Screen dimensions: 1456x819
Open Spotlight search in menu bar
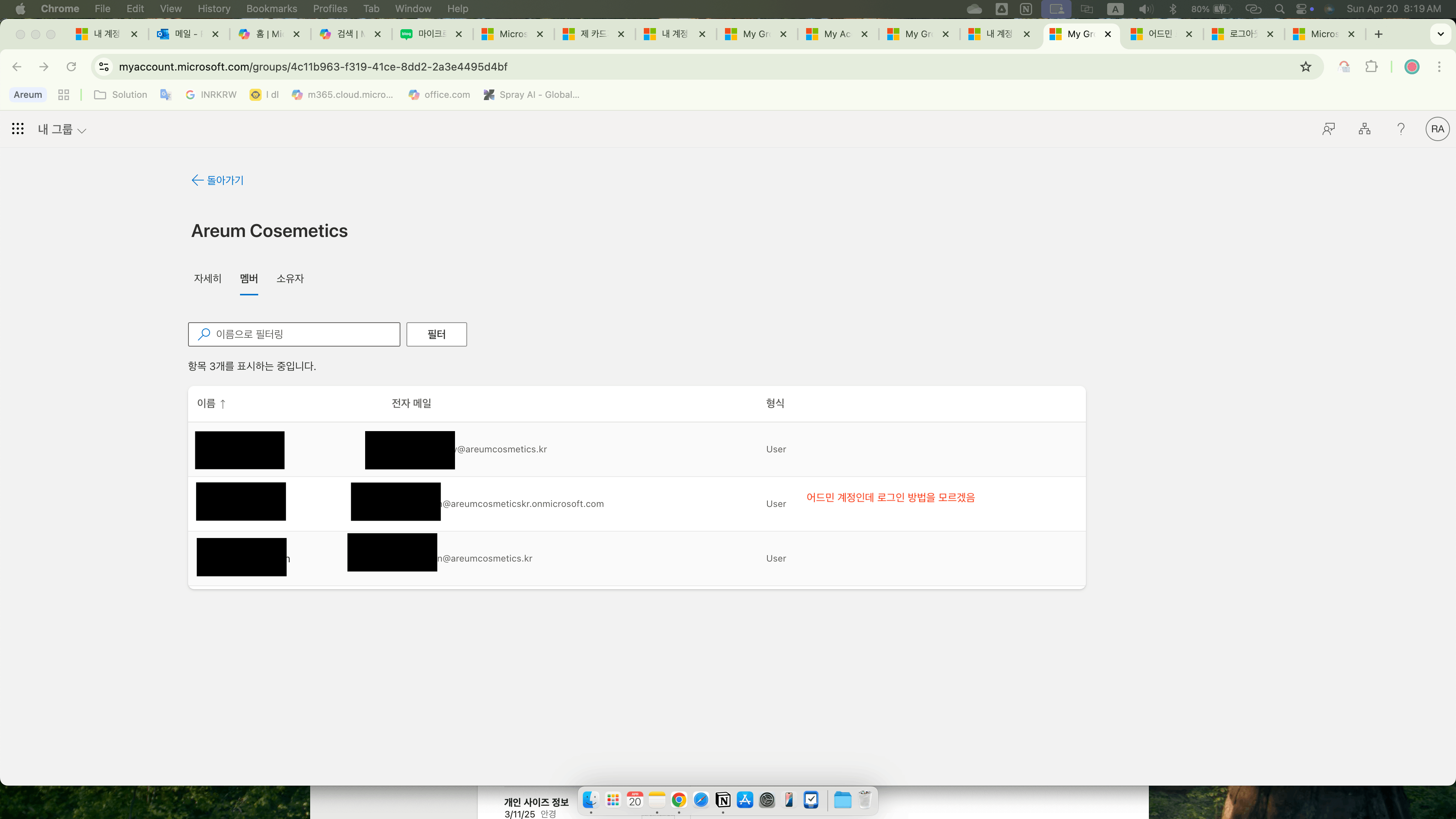[x=1280, y=8]
